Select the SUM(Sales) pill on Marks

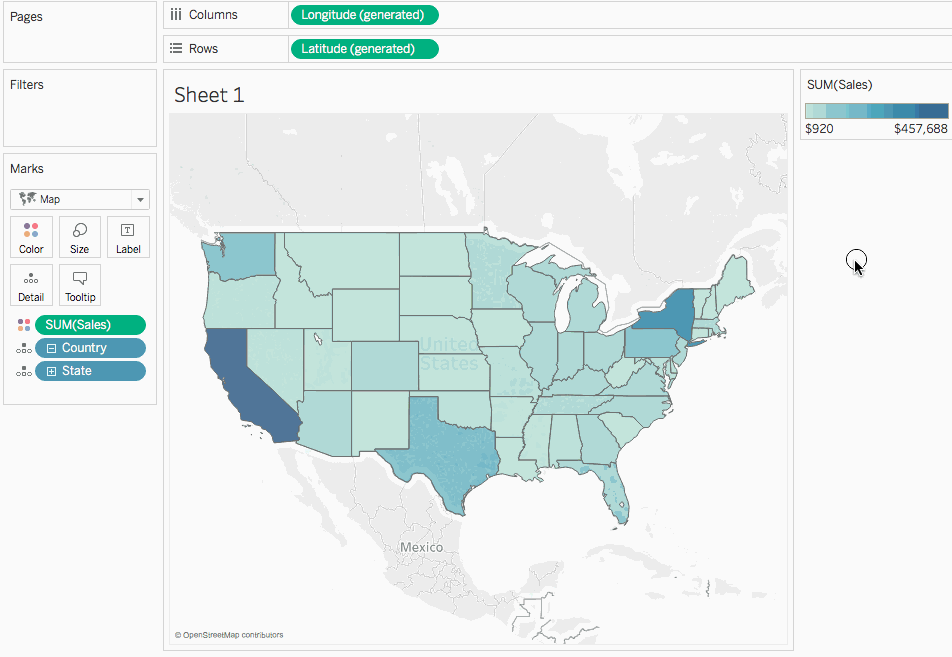(x=90, y=325)
